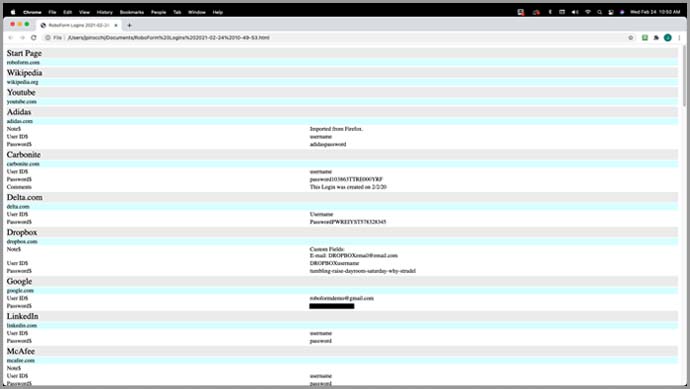
Task: Open the Wi-Fi status menu
Action: (x=587, y=12)
